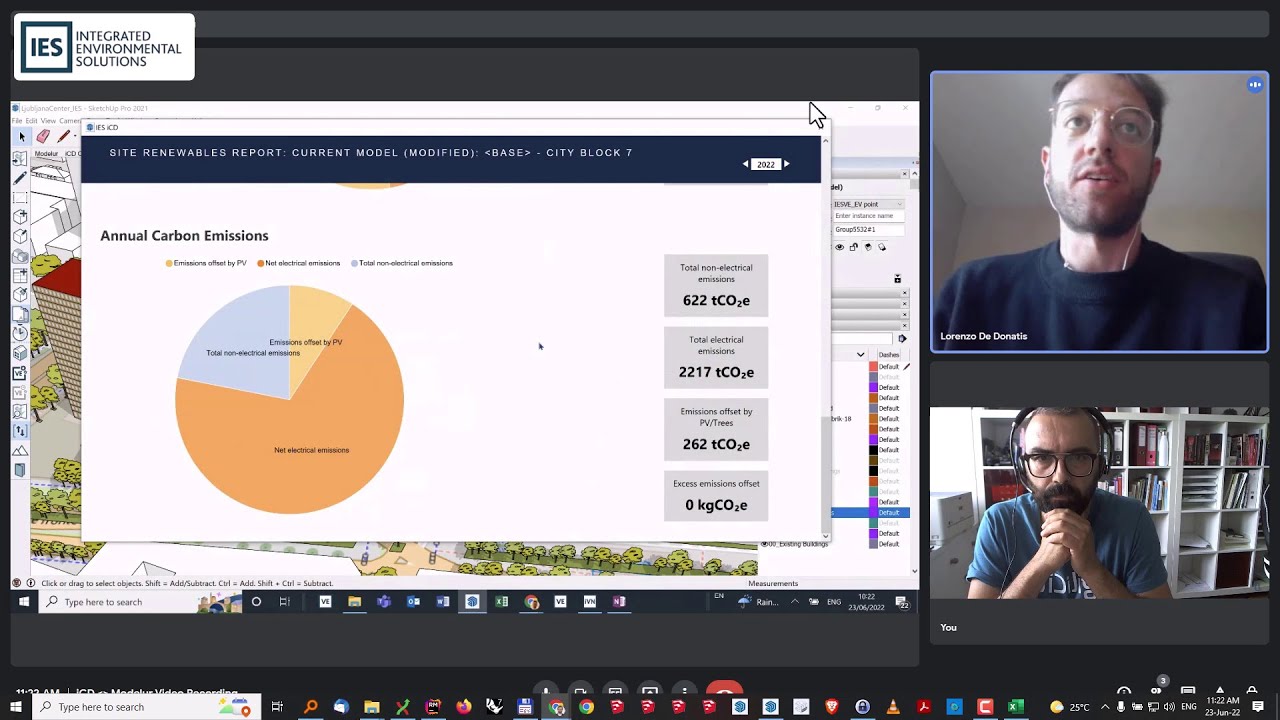Select the SketchUp arrow Select tool
Viewport: 1280px width, 720px height.
point(22,136)
